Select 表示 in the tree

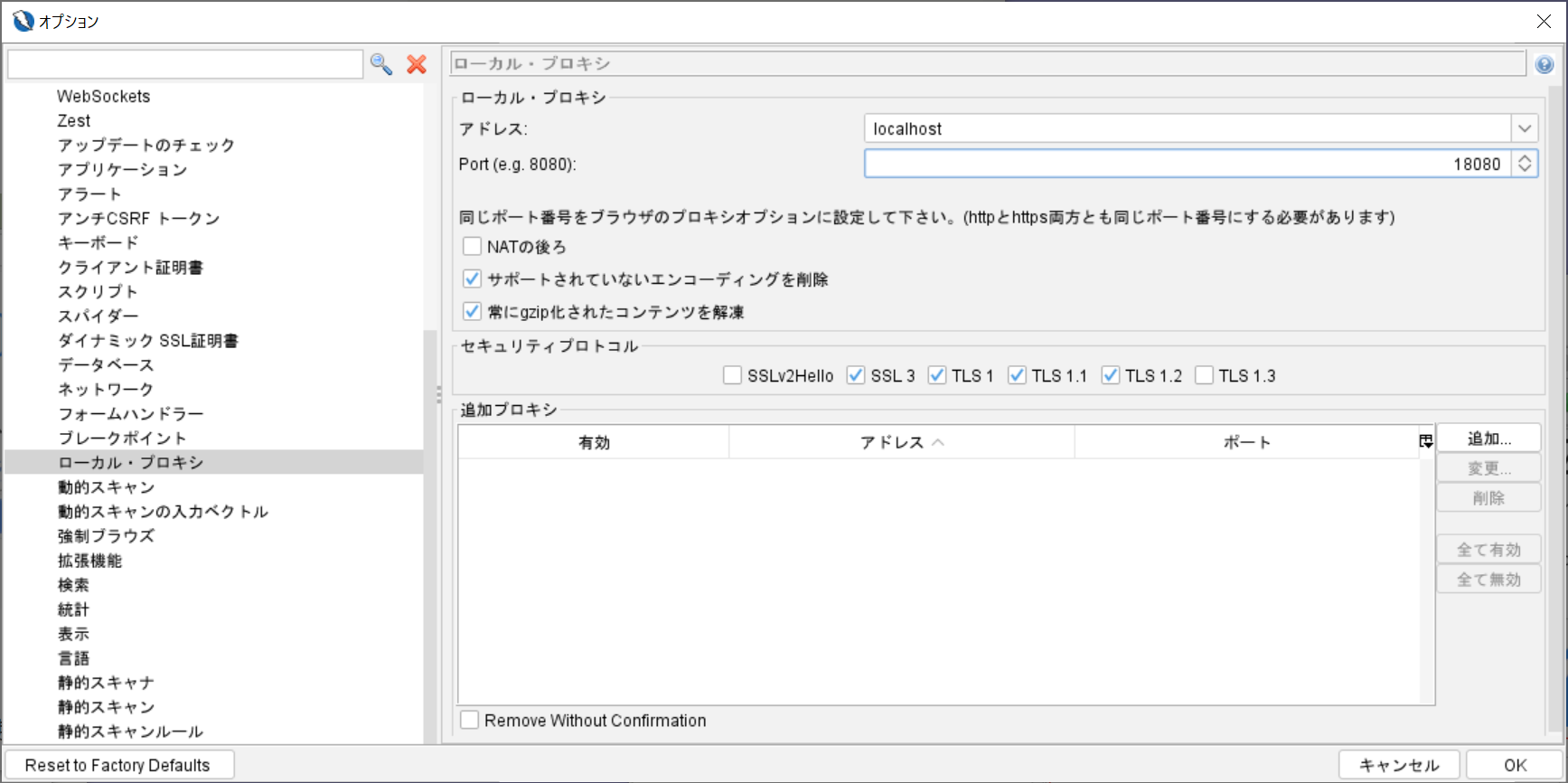73,633
